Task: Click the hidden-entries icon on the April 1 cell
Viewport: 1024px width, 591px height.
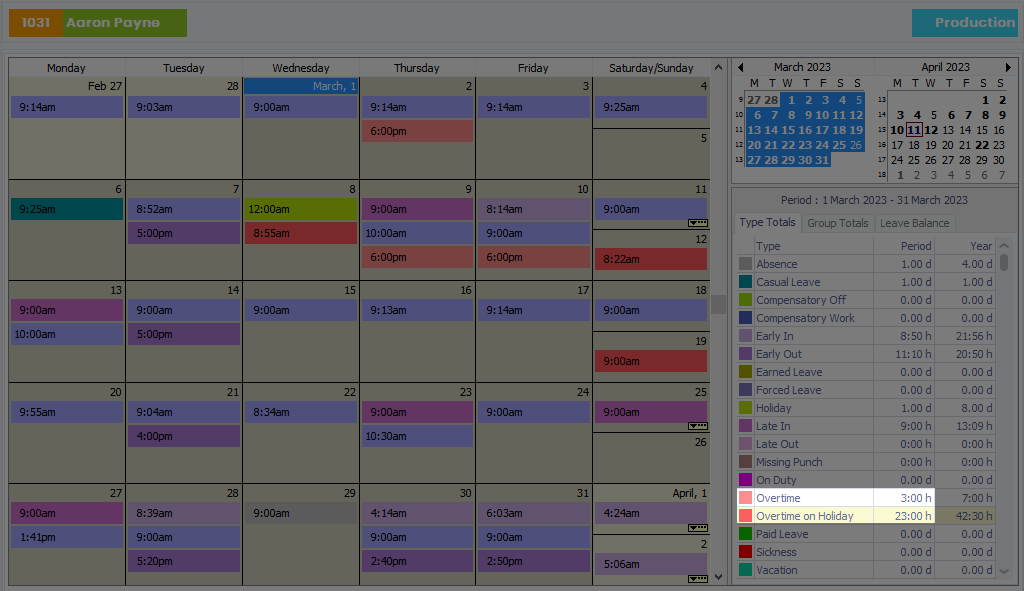Action: tap(697, 527)
